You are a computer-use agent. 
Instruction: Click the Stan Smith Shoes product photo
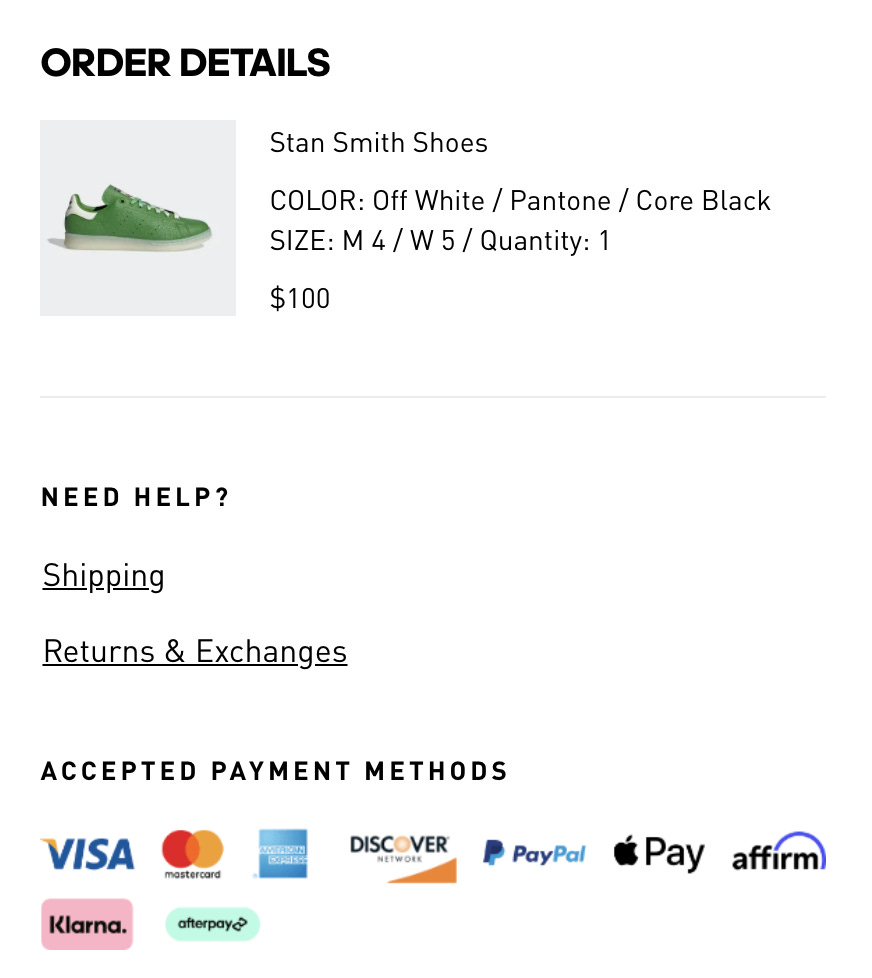click(138, 218)
